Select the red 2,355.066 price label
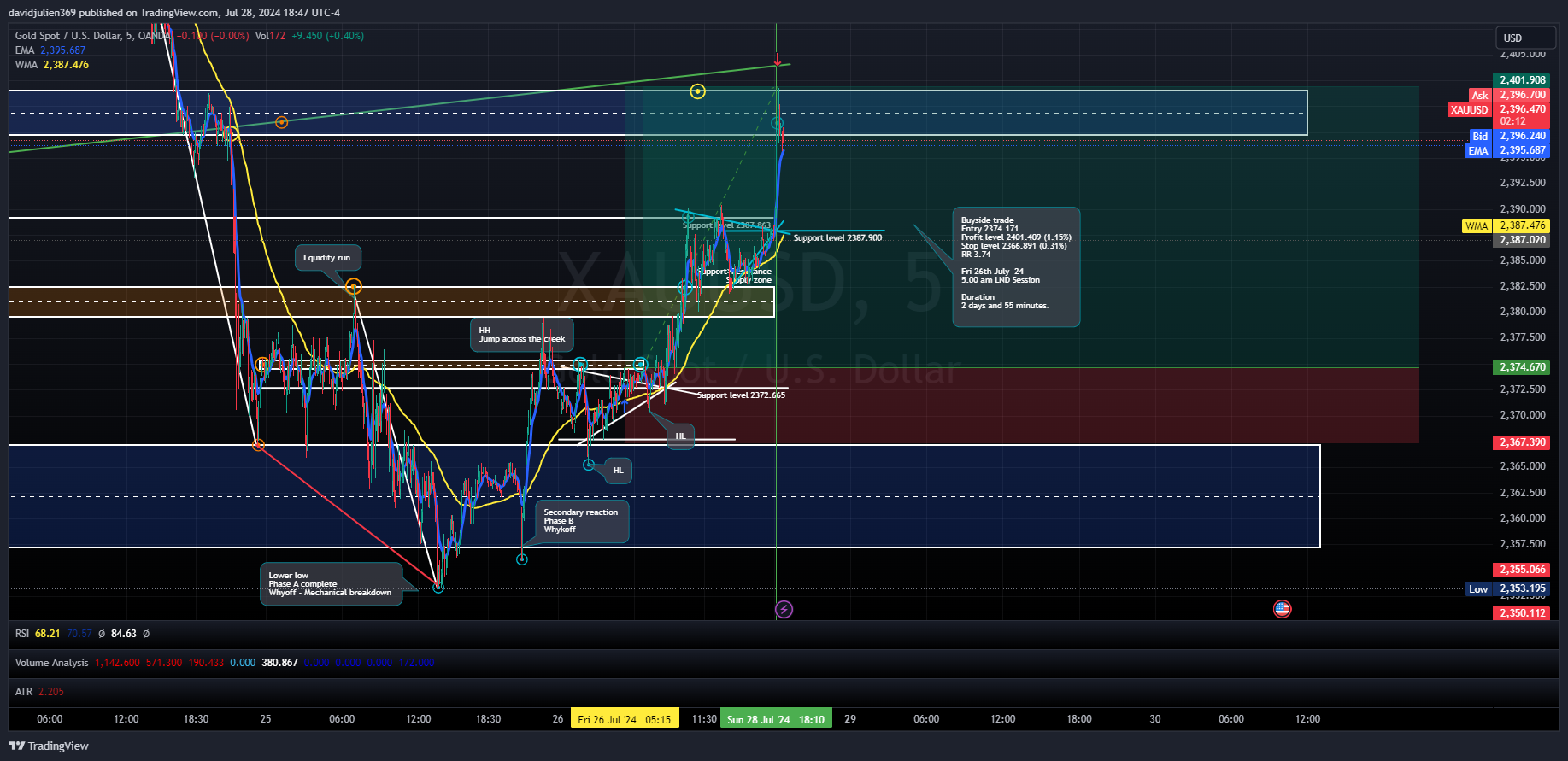1568x761 pixels. [1523, 569]
